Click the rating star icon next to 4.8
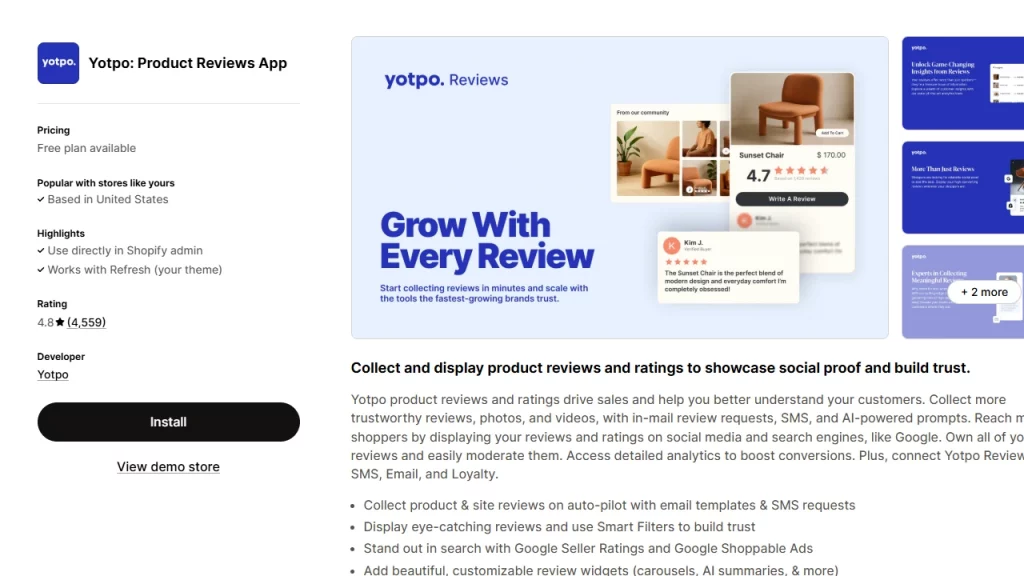 click(60, 322)
